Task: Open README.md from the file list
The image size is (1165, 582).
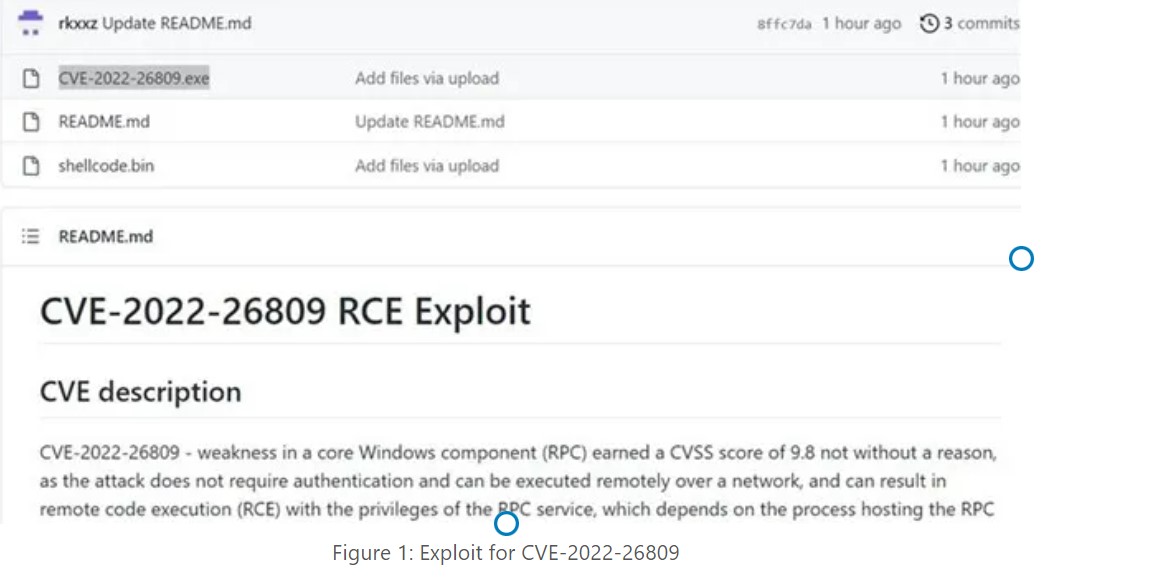Action: coord(104,122)
